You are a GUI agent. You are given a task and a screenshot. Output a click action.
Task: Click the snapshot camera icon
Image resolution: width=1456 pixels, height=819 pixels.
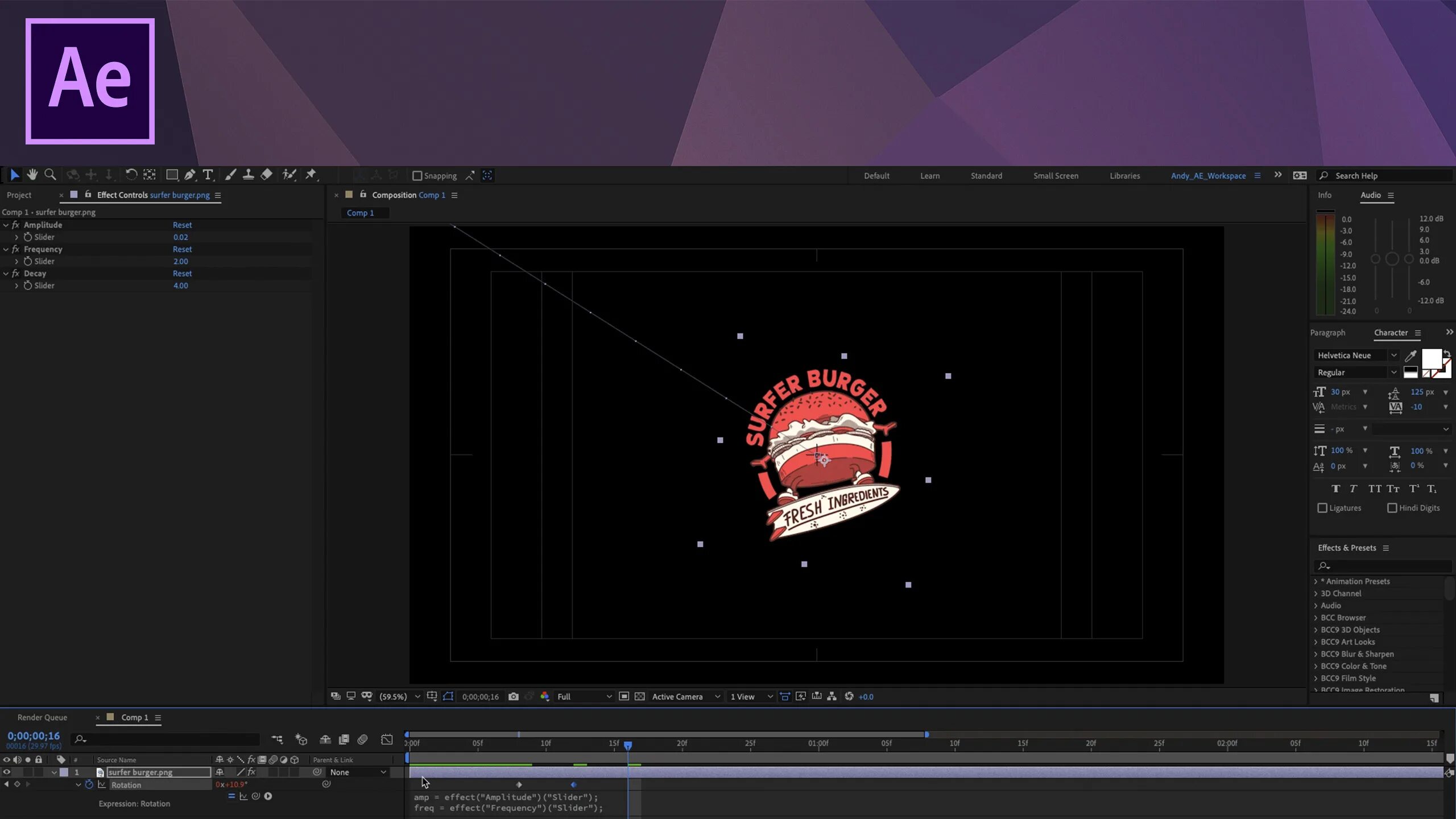513,696
